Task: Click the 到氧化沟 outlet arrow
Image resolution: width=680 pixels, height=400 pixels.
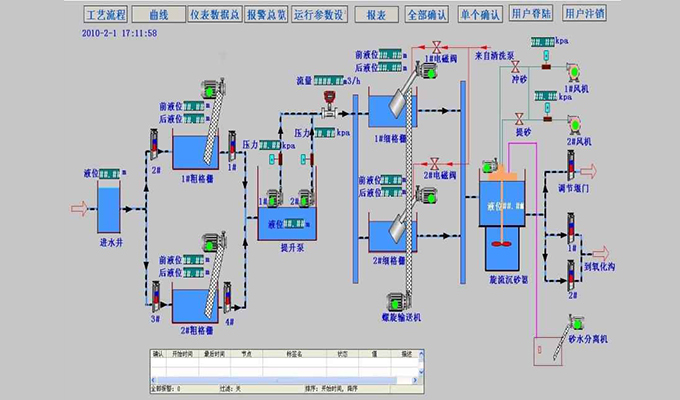Action: point(601,253)
